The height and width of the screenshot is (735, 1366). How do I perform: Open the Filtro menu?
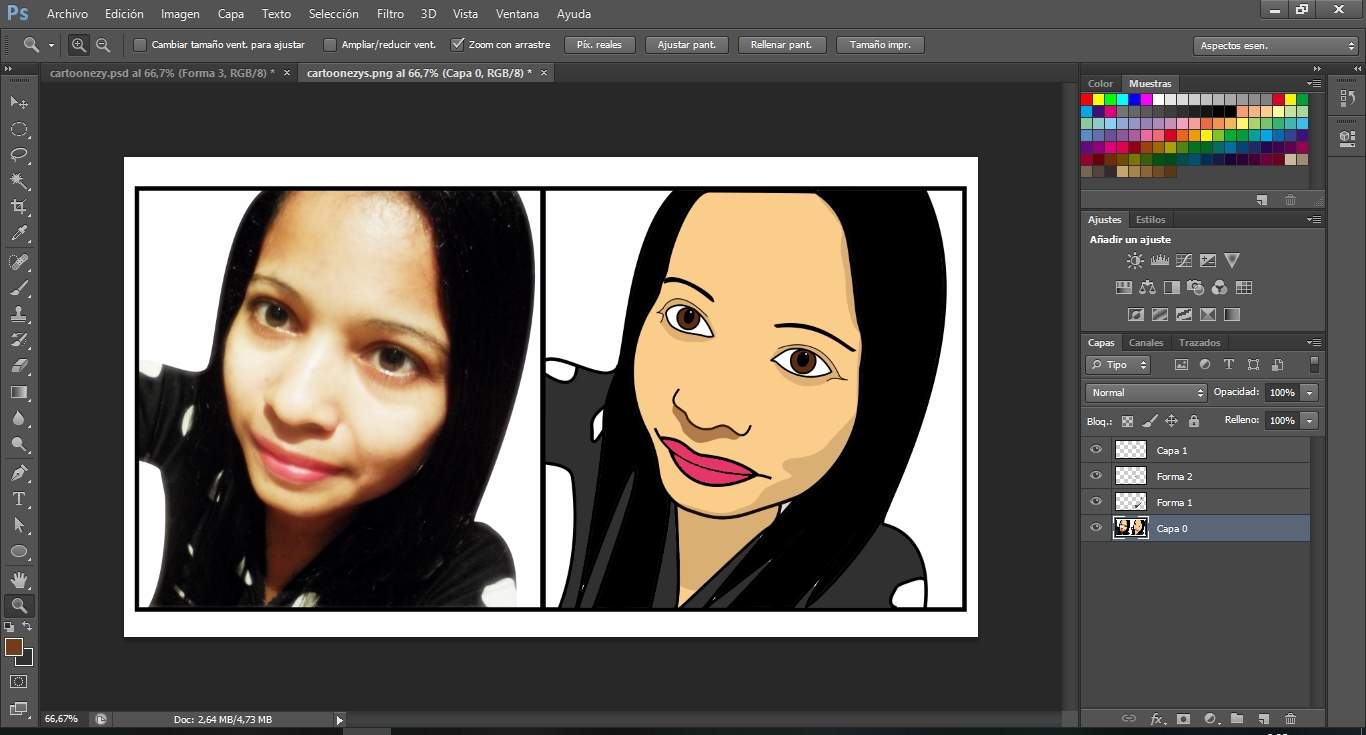(390, 14)
